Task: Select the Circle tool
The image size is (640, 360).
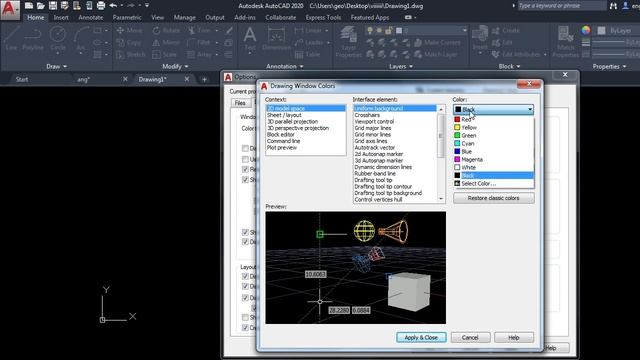Action: pyautogui.click(x=58, y=39)
